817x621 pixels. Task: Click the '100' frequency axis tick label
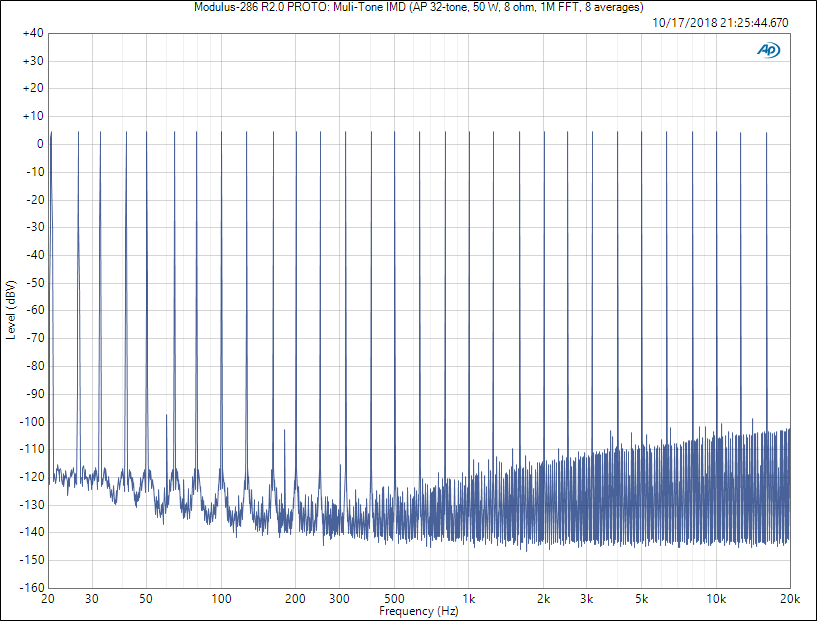[221, 599]
